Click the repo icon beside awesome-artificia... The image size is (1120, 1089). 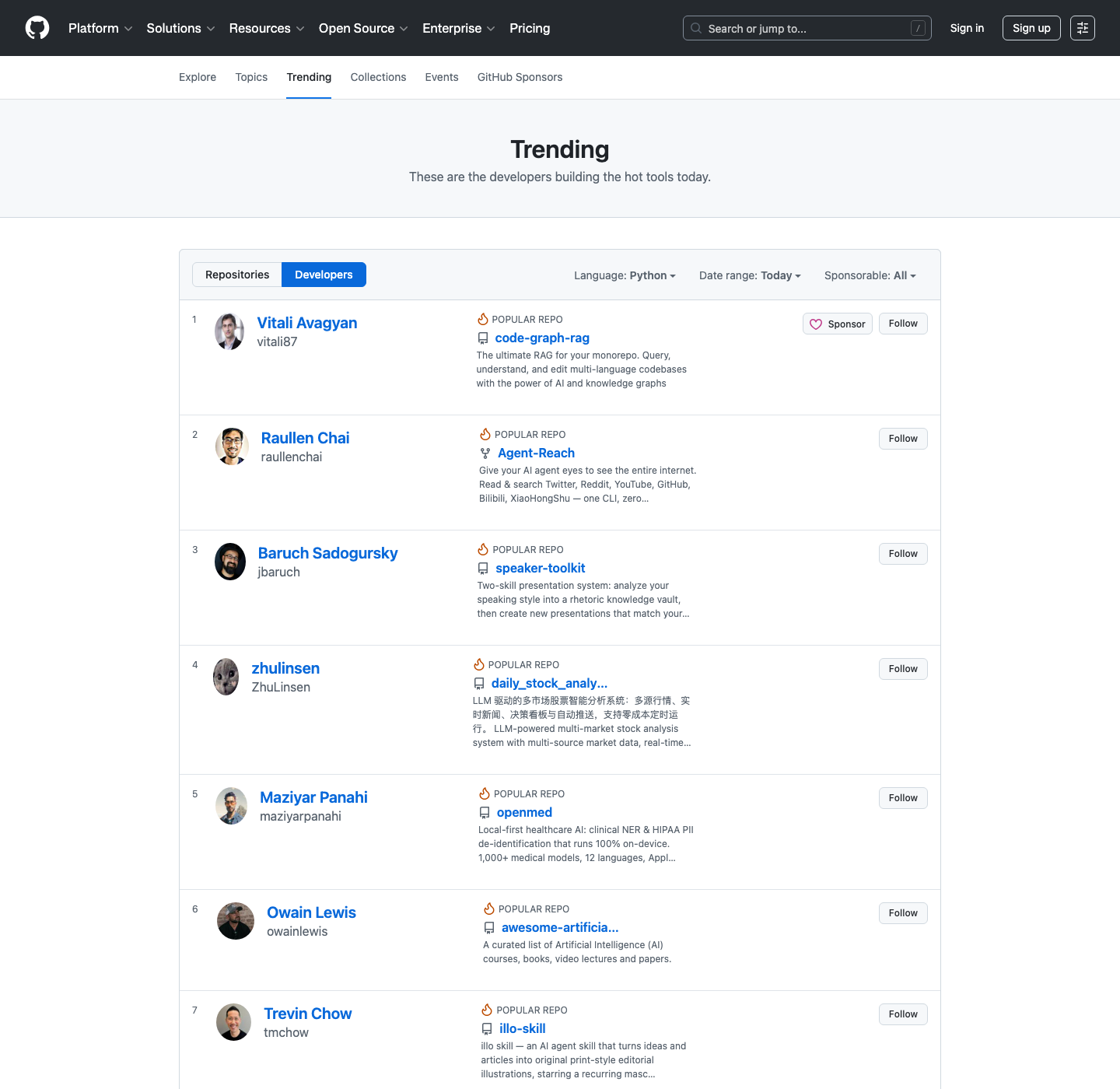tap(489, 928)
